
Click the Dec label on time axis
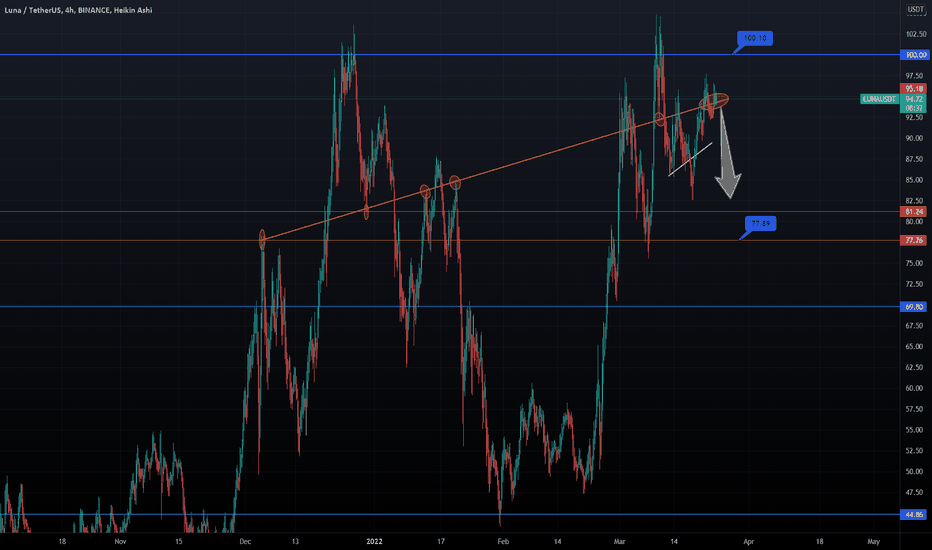tap(245, 541)
